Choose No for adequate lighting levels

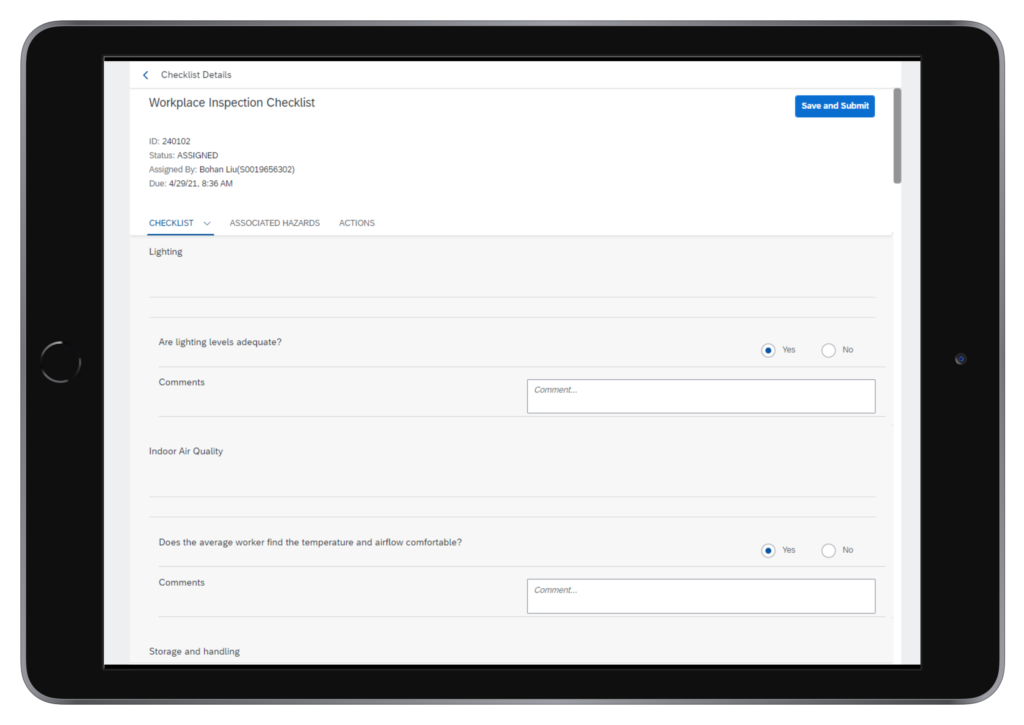[x=828, y=350]
